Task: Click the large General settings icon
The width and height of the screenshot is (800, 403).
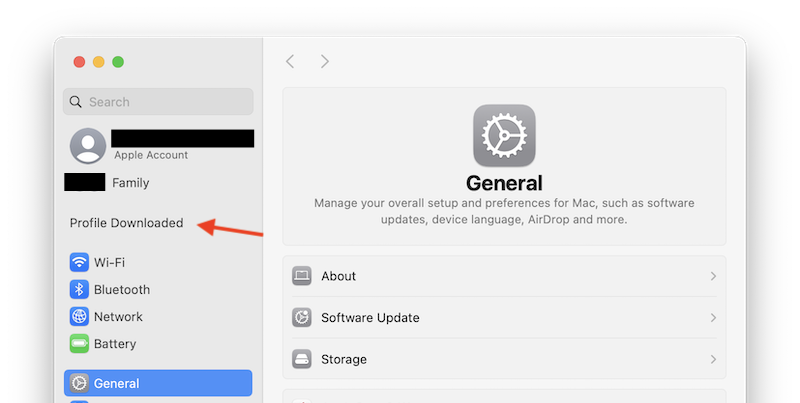Action: point(504,136)
